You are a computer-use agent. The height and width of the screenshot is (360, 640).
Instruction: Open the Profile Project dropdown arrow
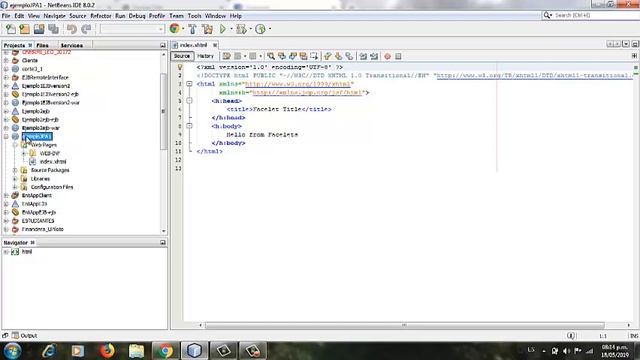coord(269,29)
